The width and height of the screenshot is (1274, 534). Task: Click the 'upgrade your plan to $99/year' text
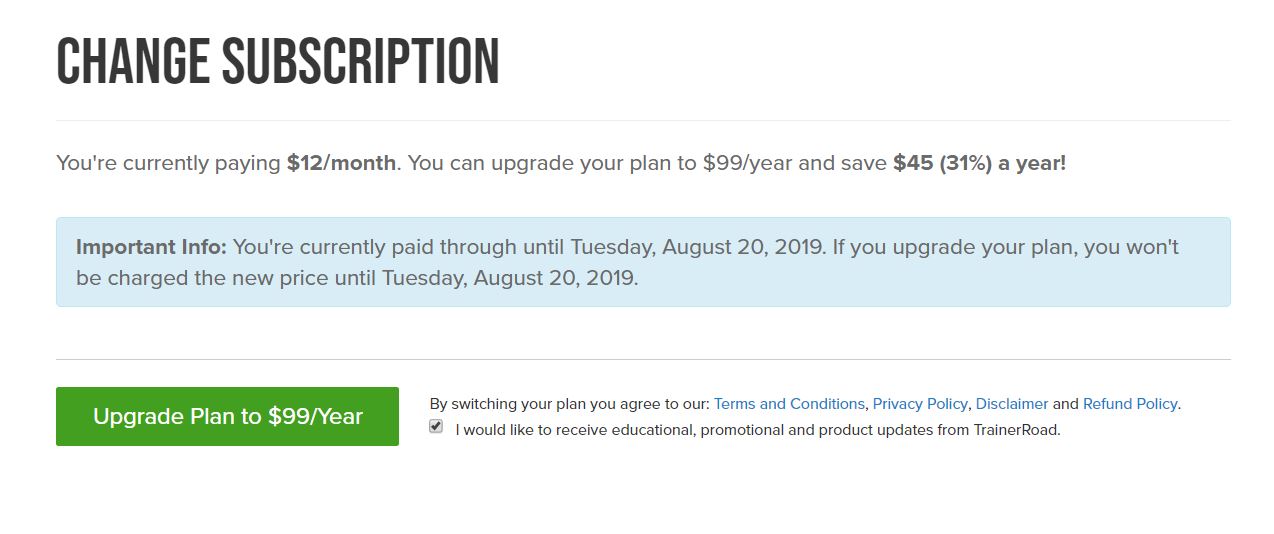point(640,163)
